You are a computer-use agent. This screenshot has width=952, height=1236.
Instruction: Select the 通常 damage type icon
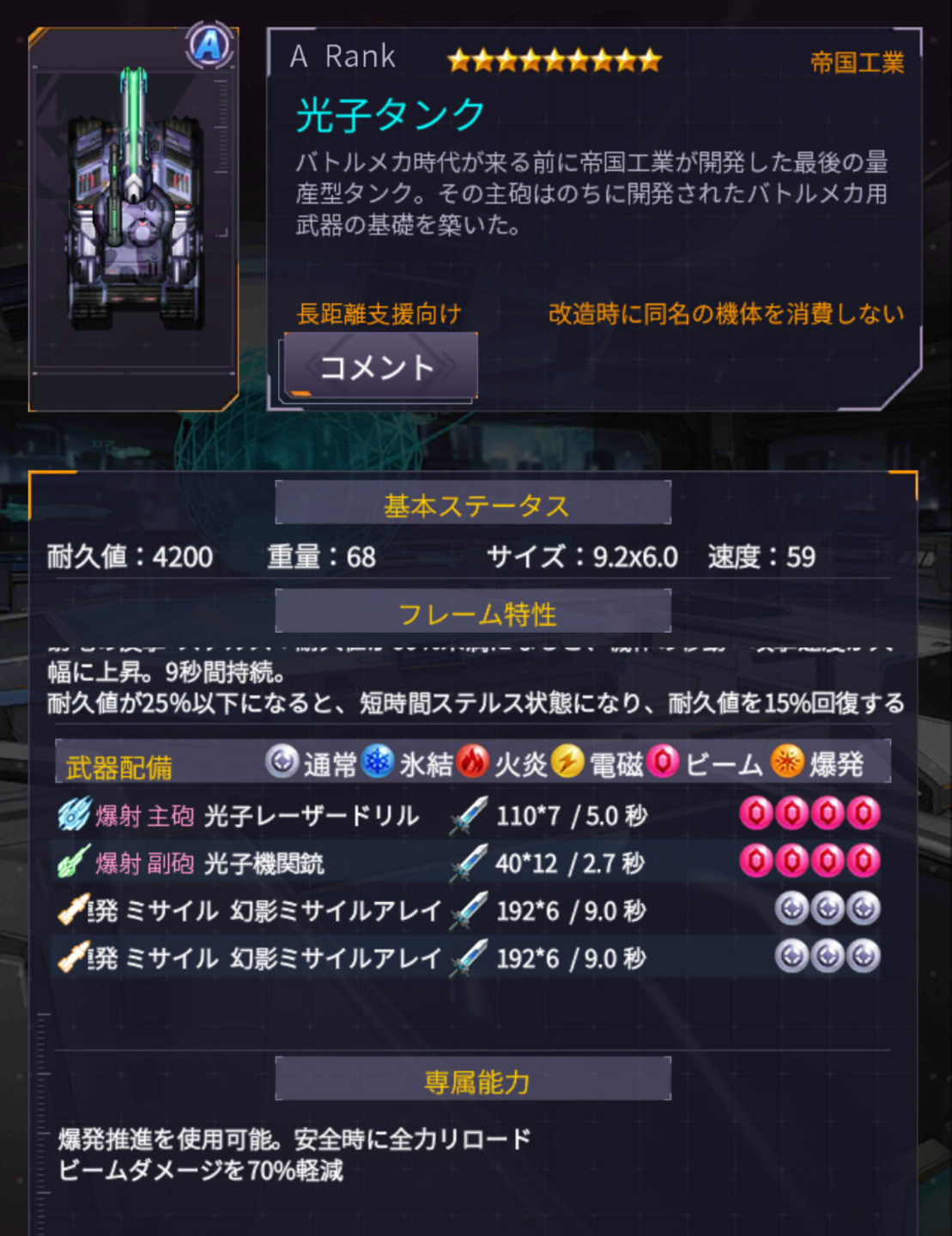282,761
